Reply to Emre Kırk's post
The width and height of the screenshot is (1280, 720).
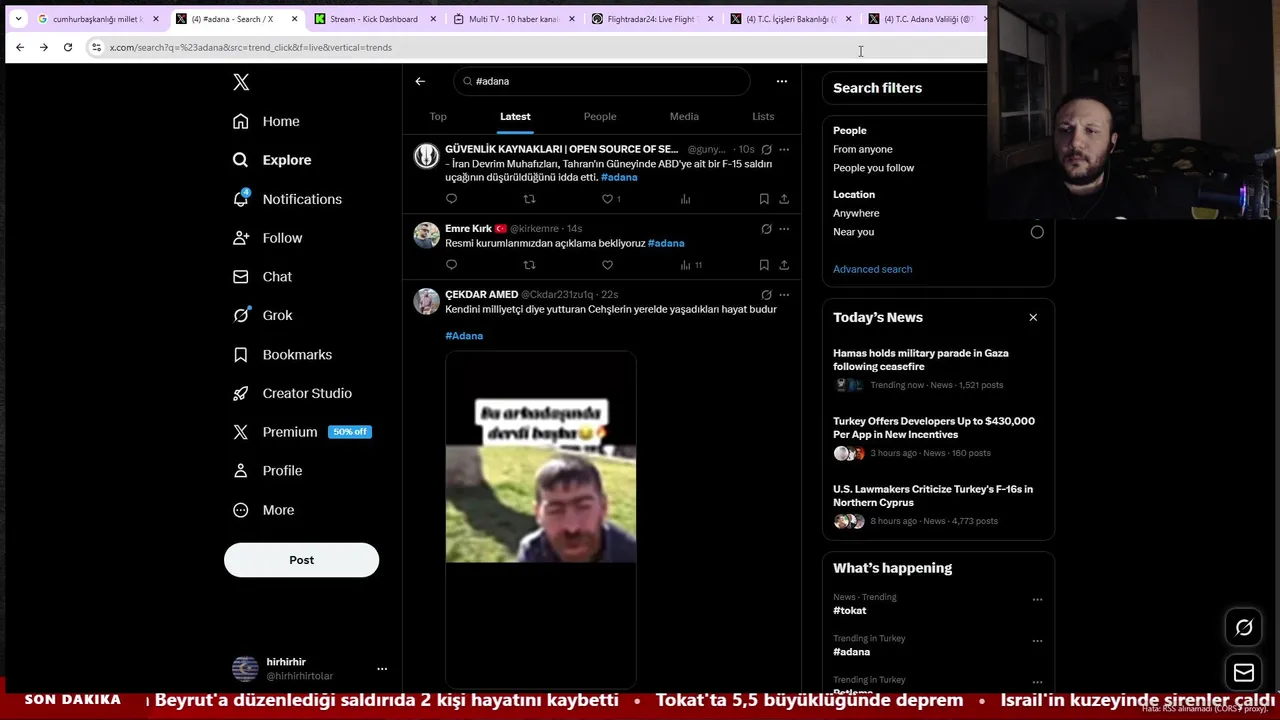[x=451, y=265]
